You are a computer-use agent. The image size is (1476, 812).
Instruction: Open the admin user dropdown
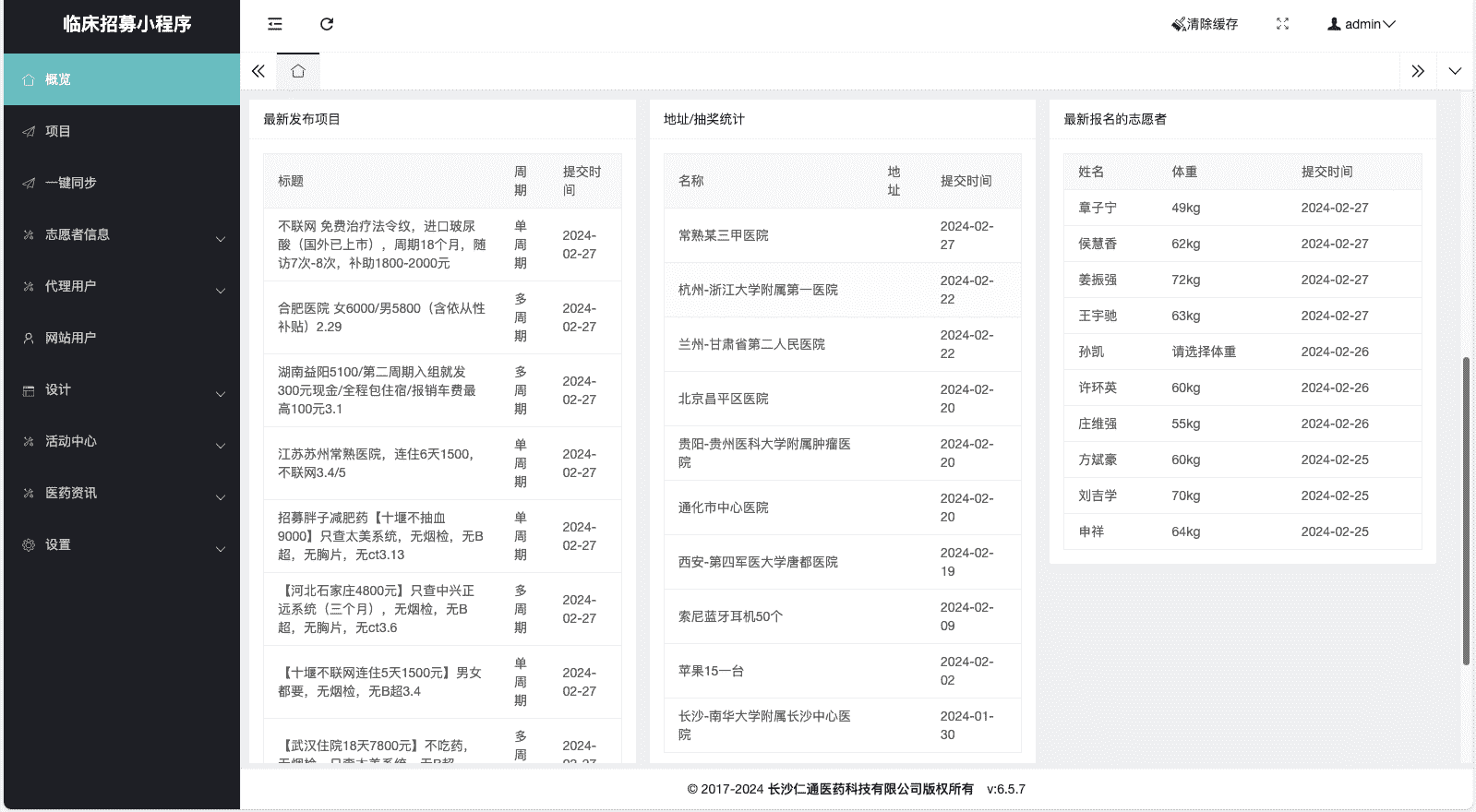click(x=1362, y=24)
